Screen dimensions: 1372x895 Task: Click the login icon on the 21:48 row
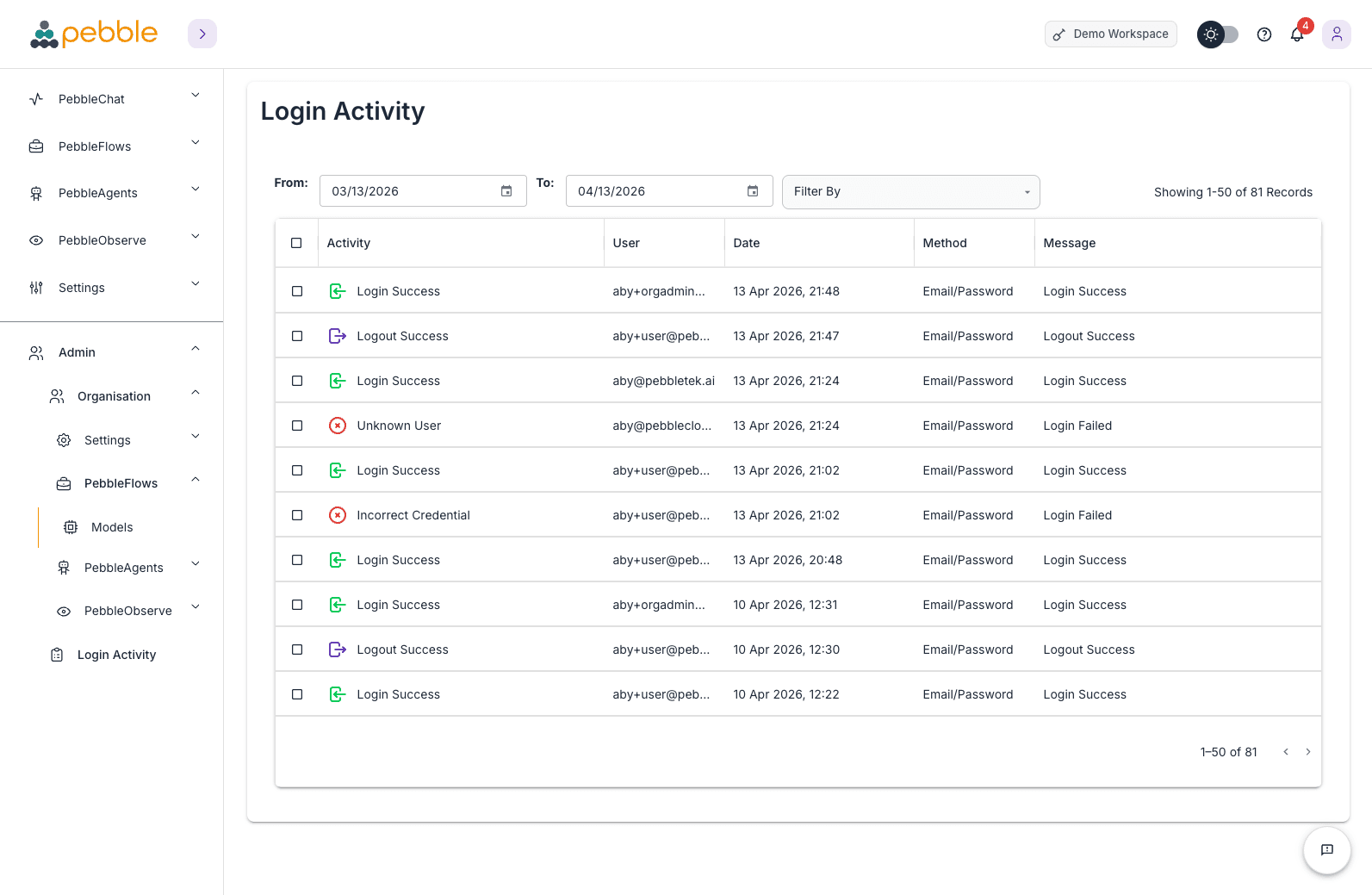(338, 291)
